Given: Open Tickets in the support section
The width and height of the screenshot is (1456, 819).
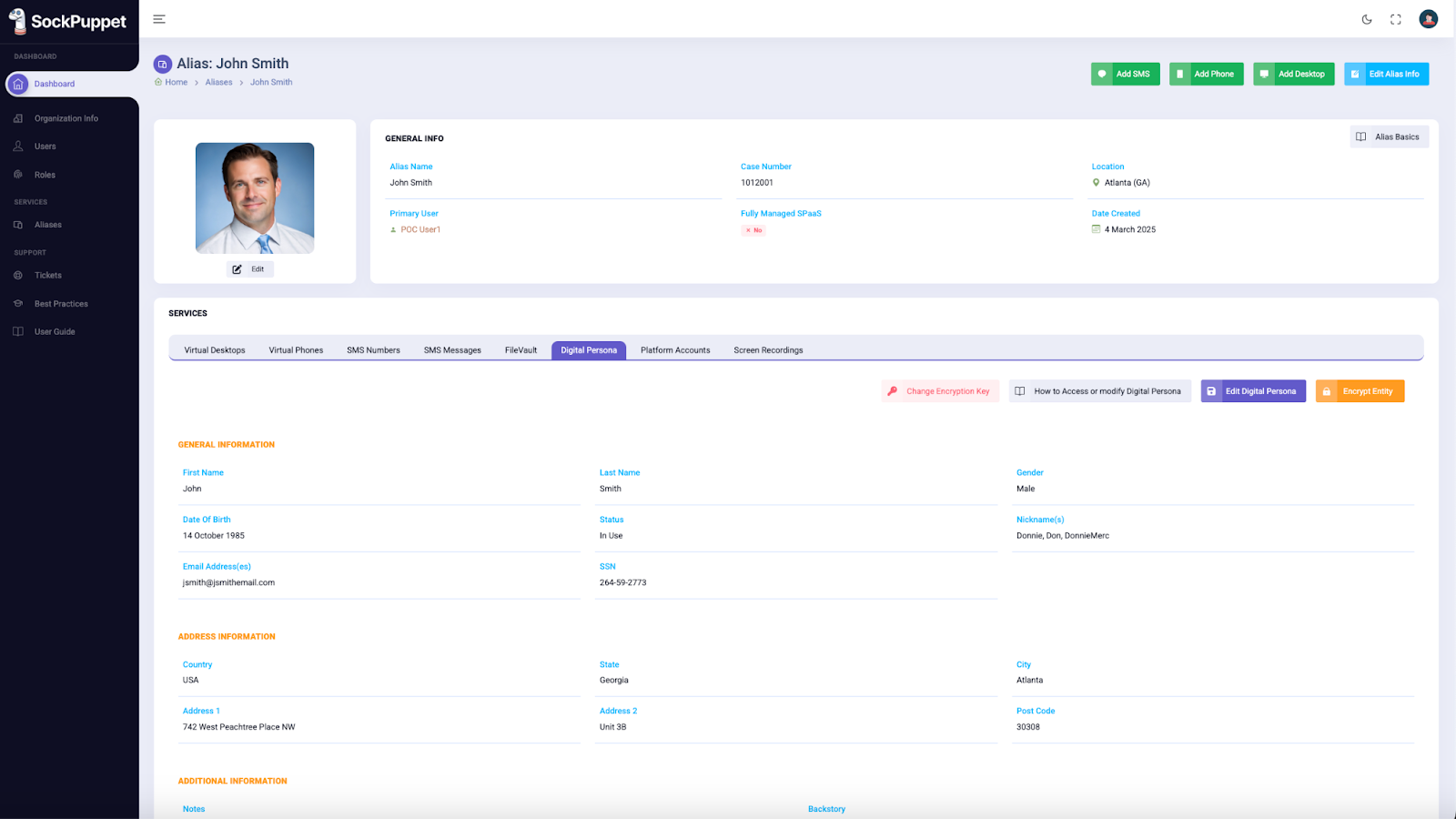Looking at the screenshot, I should click(48, 276).
